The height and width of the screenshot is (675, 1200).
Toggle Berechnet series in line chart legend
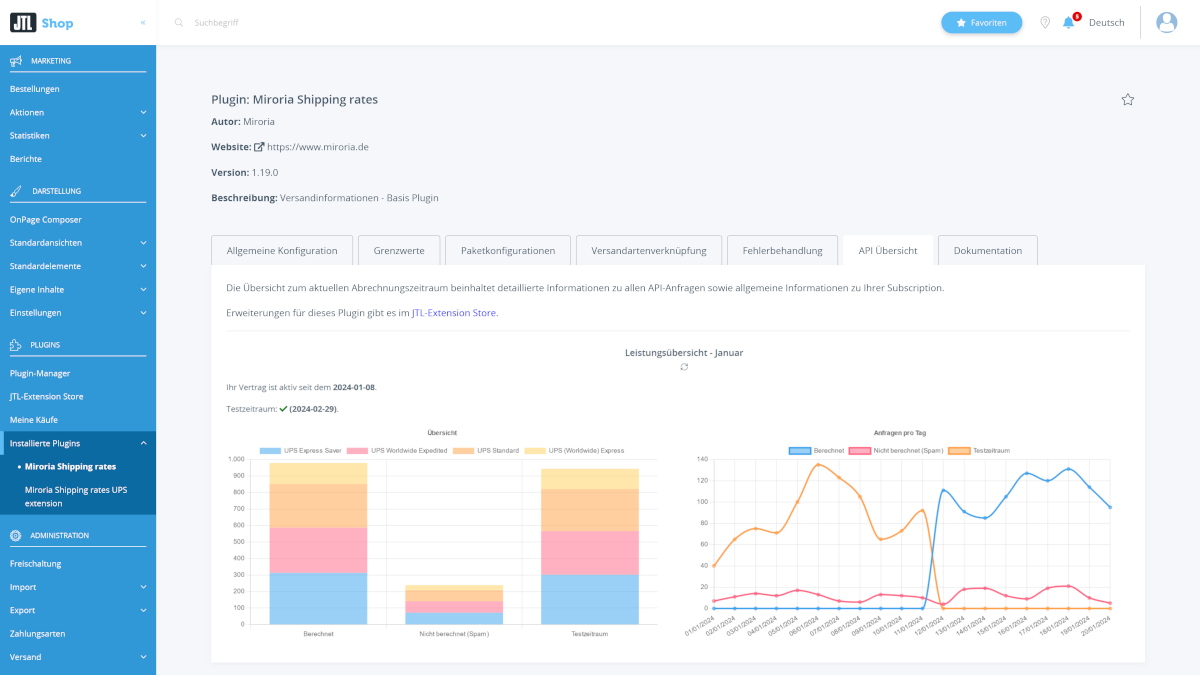[800, 450]
